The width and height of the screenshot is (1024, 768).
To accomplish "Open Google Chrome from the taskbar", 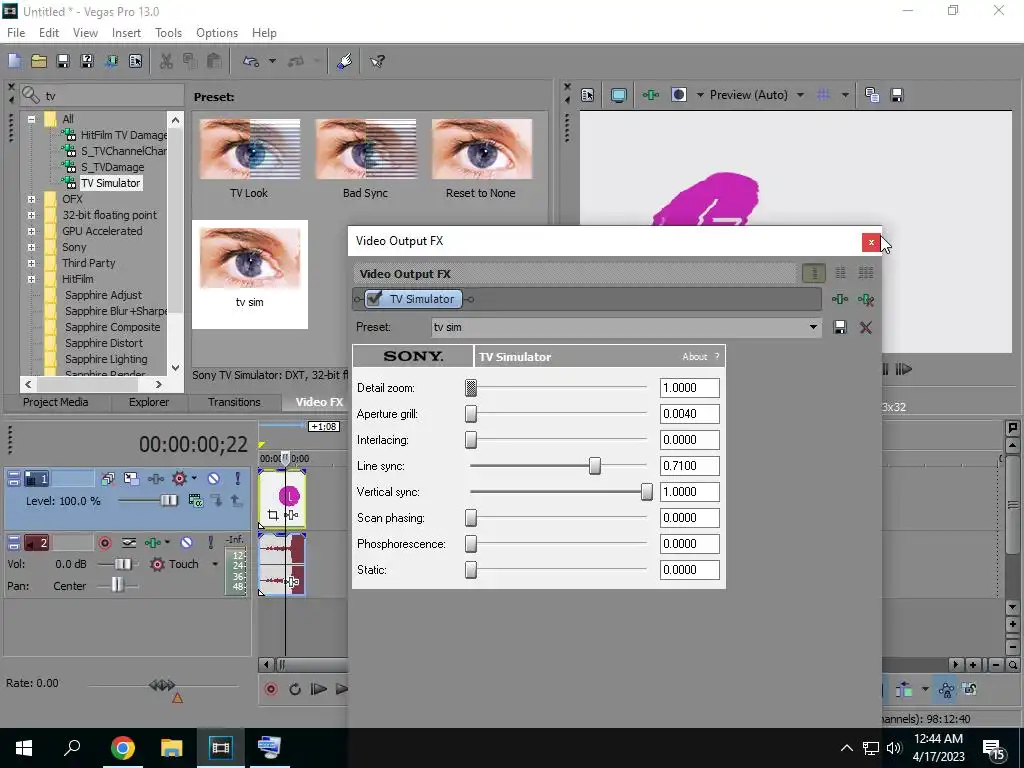I will pos(122,747).
